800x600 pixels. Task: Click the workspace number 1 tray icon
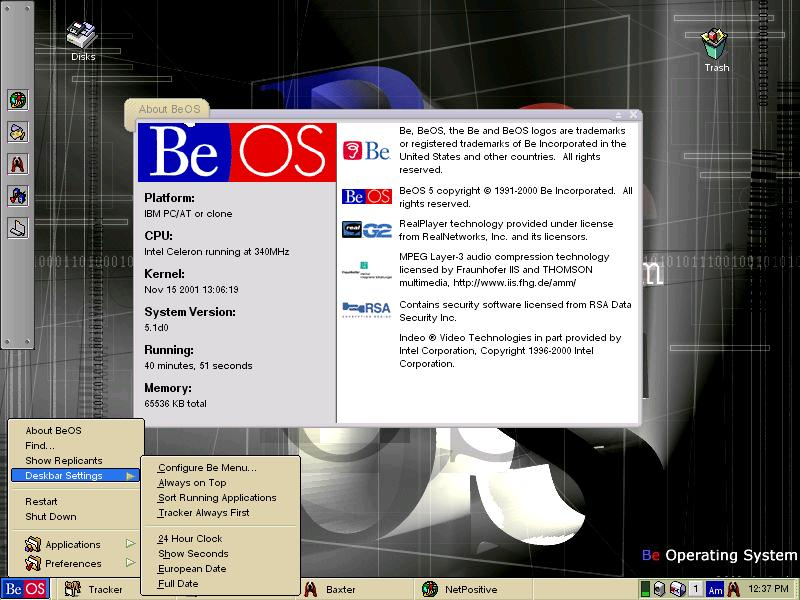[x=695, y=589]
